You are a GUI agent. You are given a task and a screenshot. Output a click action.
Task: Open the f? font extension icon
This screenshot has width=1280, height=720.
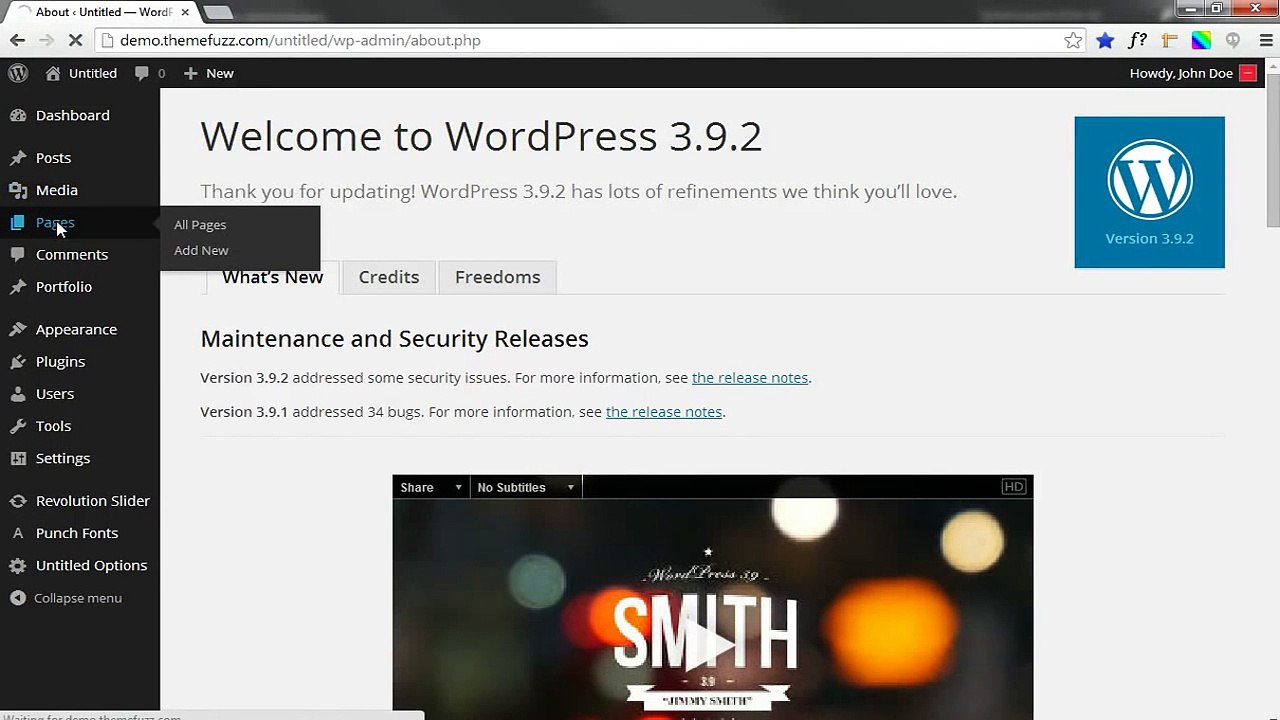(1137, 40)
